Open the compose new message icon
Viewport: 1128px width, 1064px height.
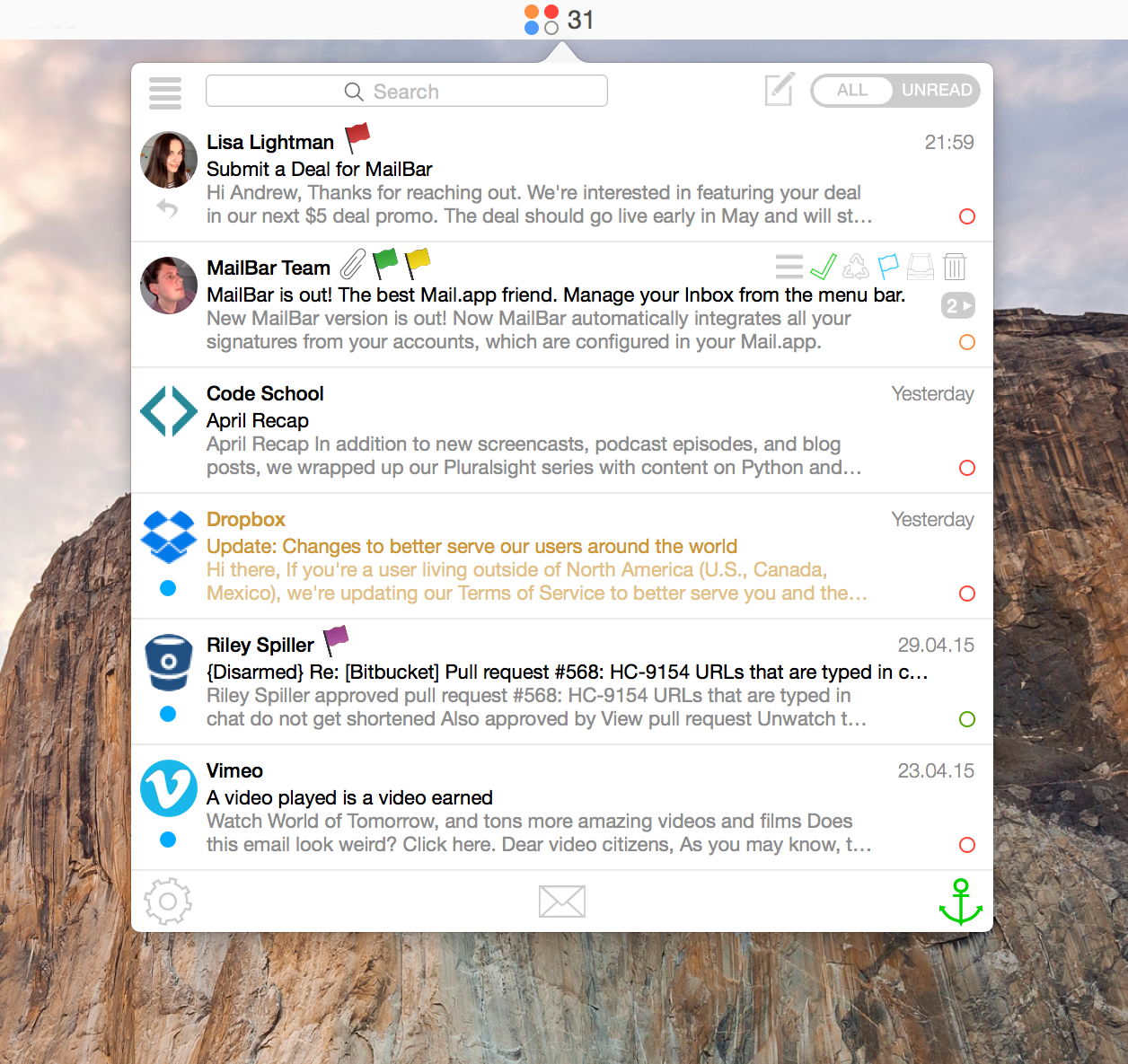click(x=779, y=90)
